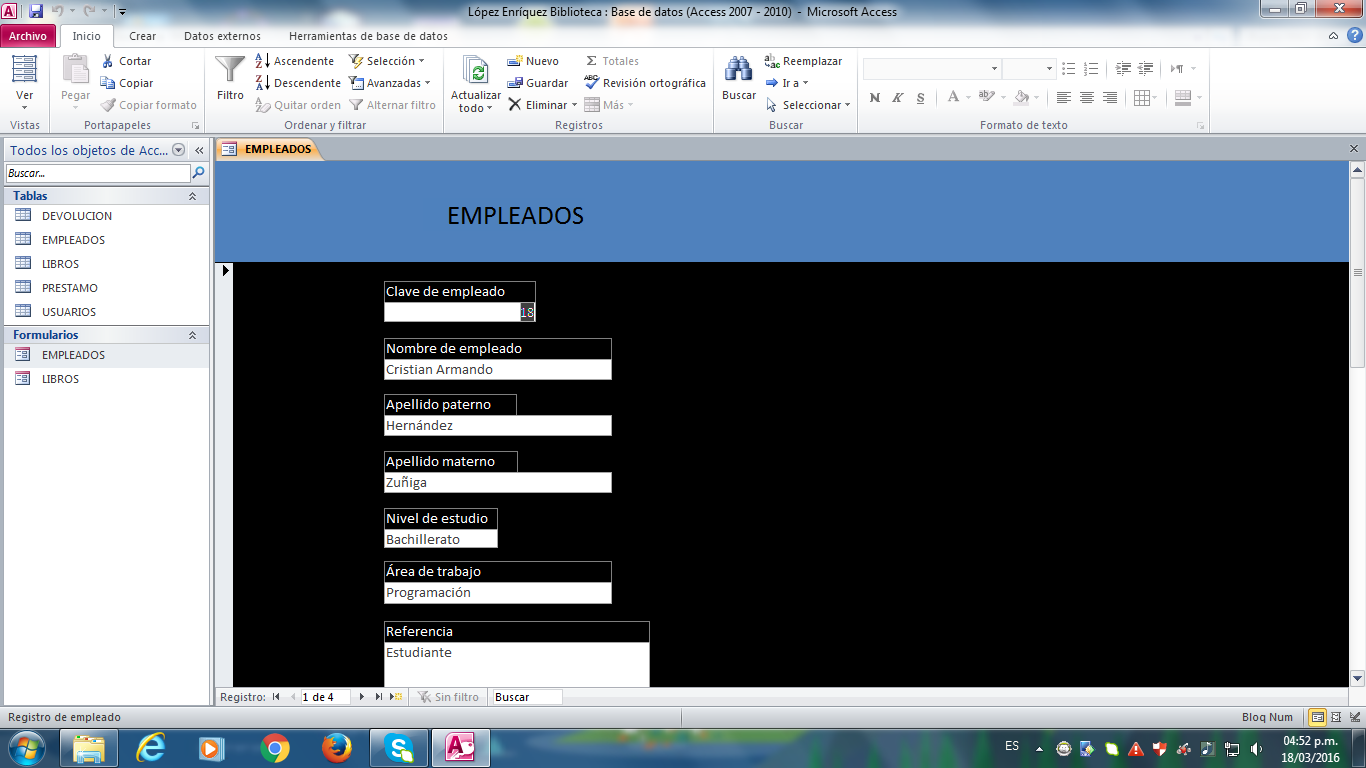The image size is (1366, 768).
Task: Open navigation pane category dropdown arrow
Action: 179,150
